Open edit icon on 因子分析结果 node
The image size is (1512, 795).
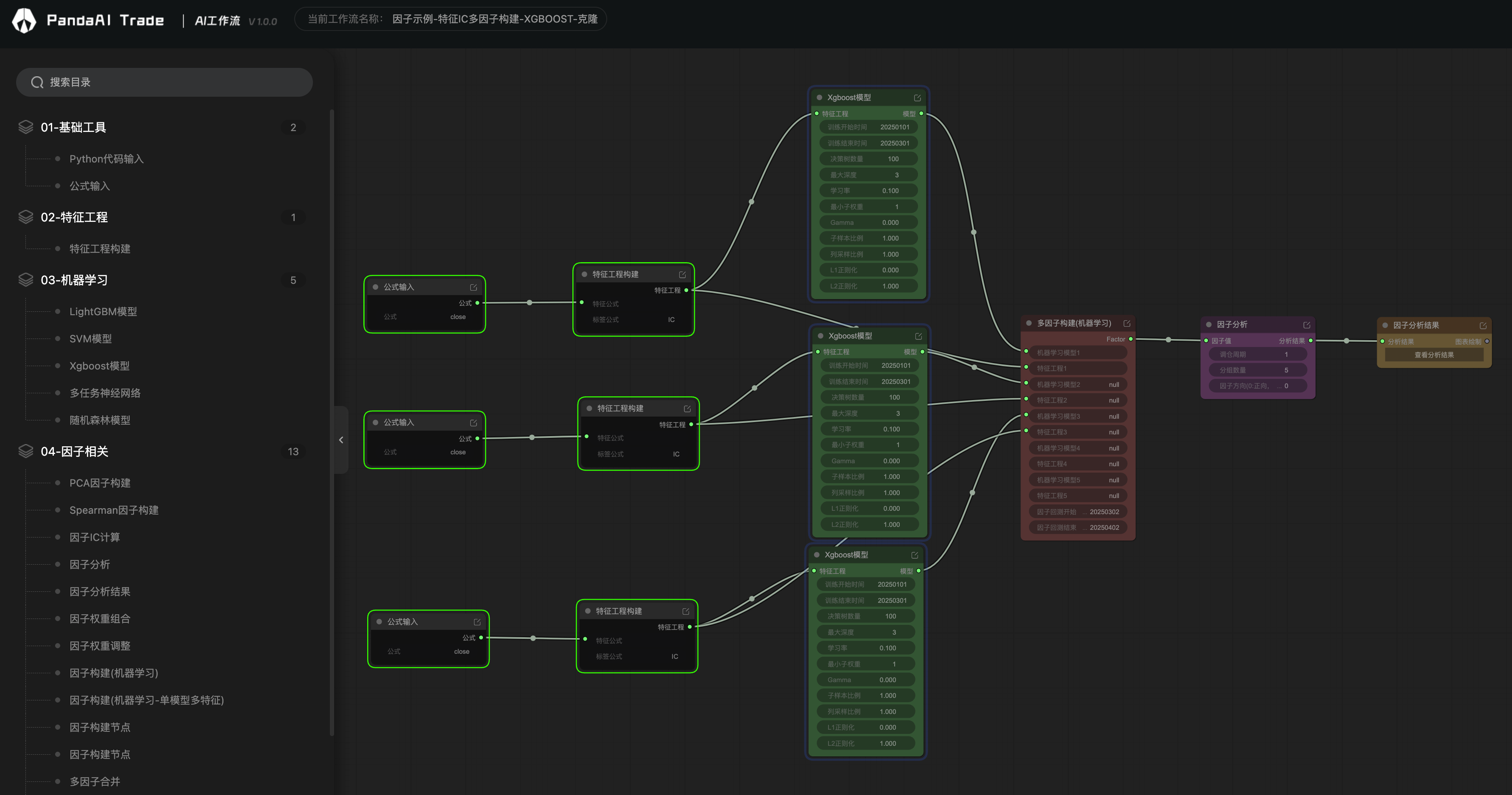click(1483, 325)
